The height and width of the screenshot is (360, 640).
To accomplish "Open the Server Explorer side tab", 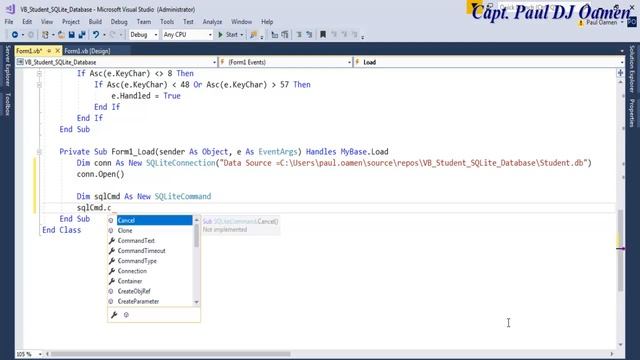I will (x=7, y=66).
